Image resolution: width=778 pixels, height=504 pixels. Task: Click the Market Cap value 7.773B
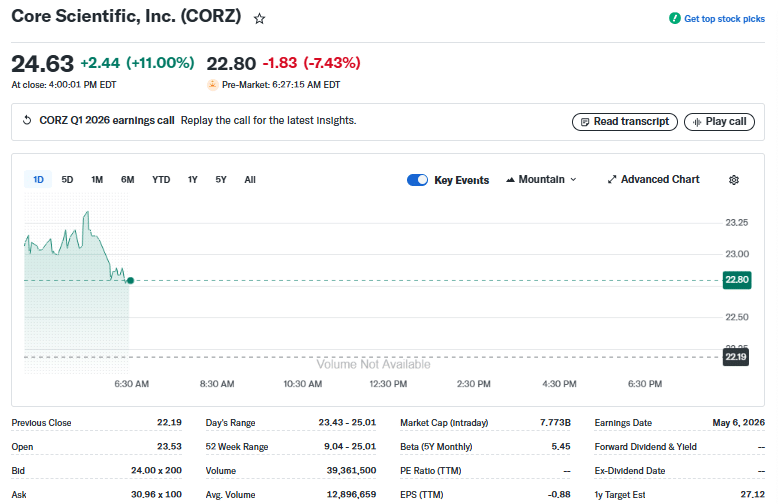coord(555,423)
